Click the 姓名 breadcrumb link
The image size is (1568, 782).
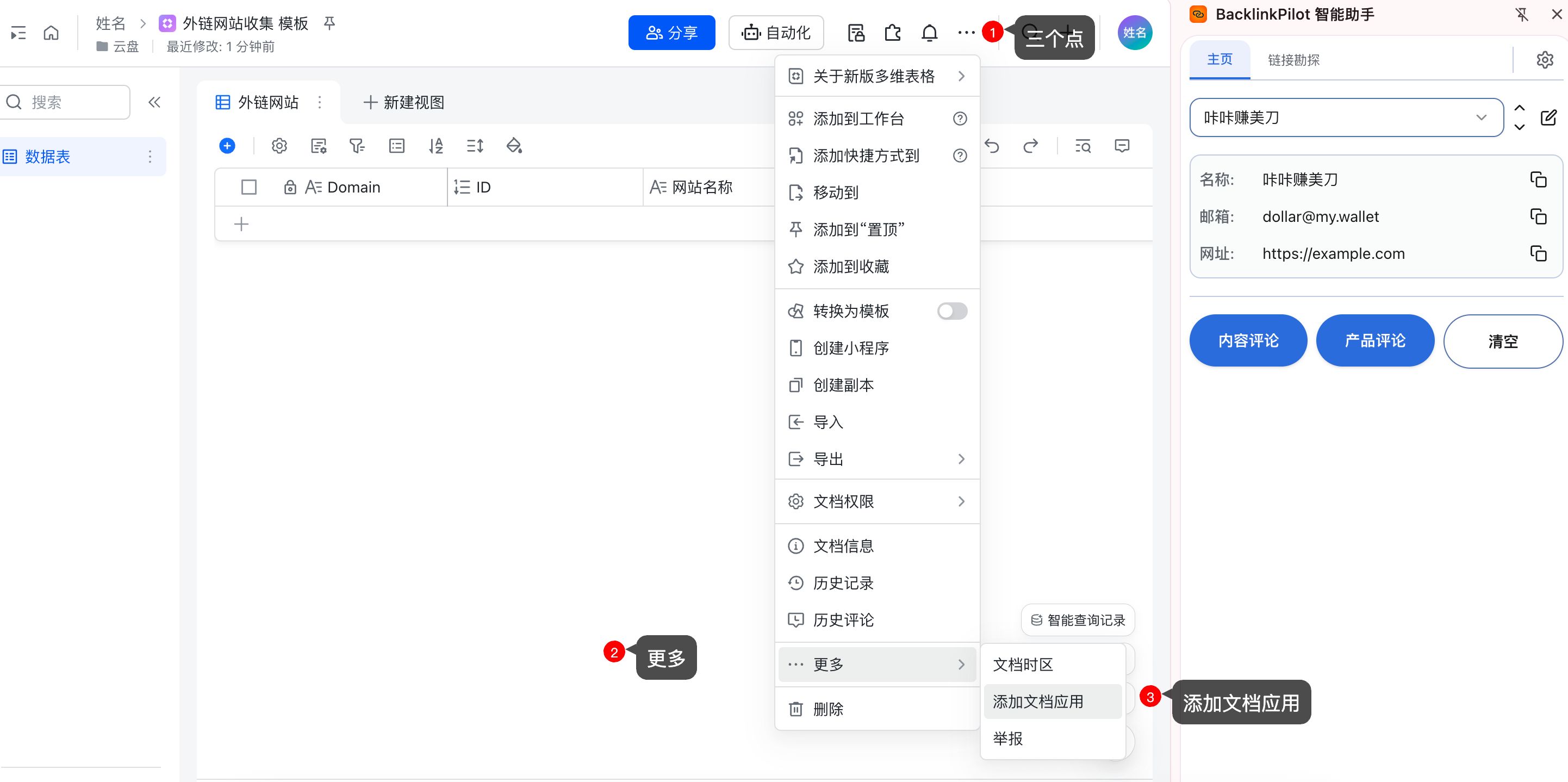coord(110,23)
